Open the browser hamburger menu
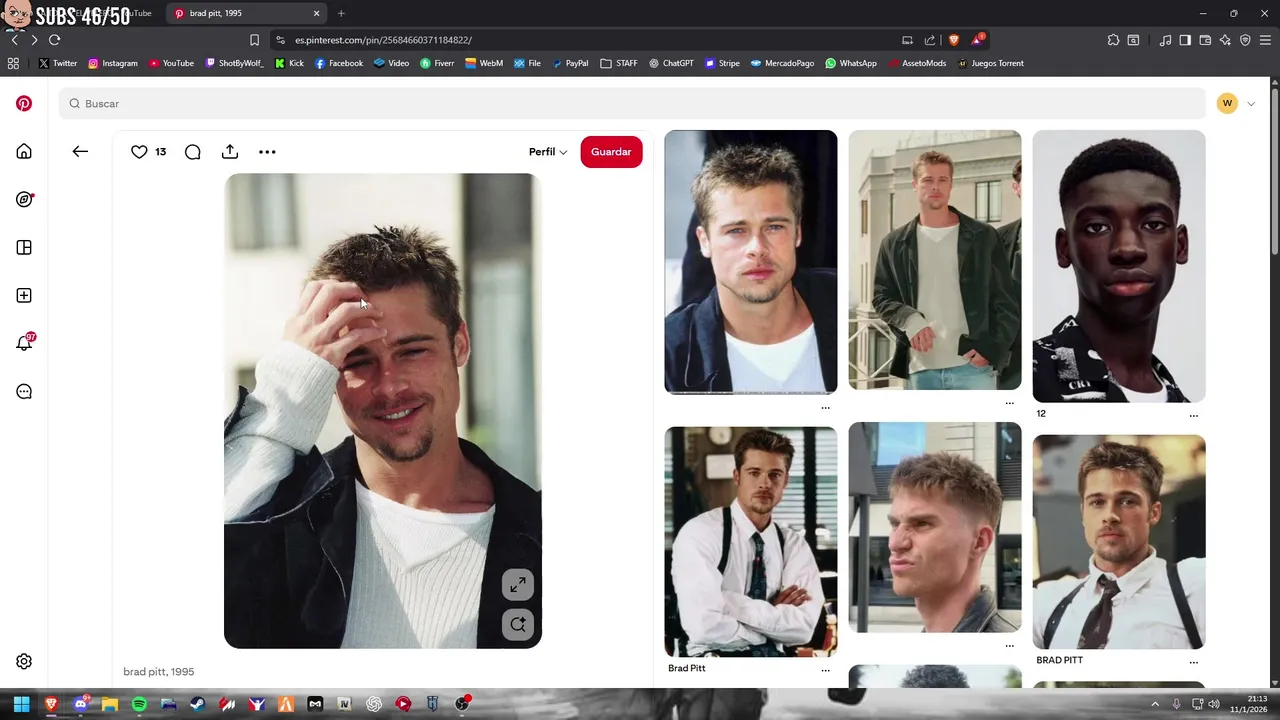 coord(1266,40)
